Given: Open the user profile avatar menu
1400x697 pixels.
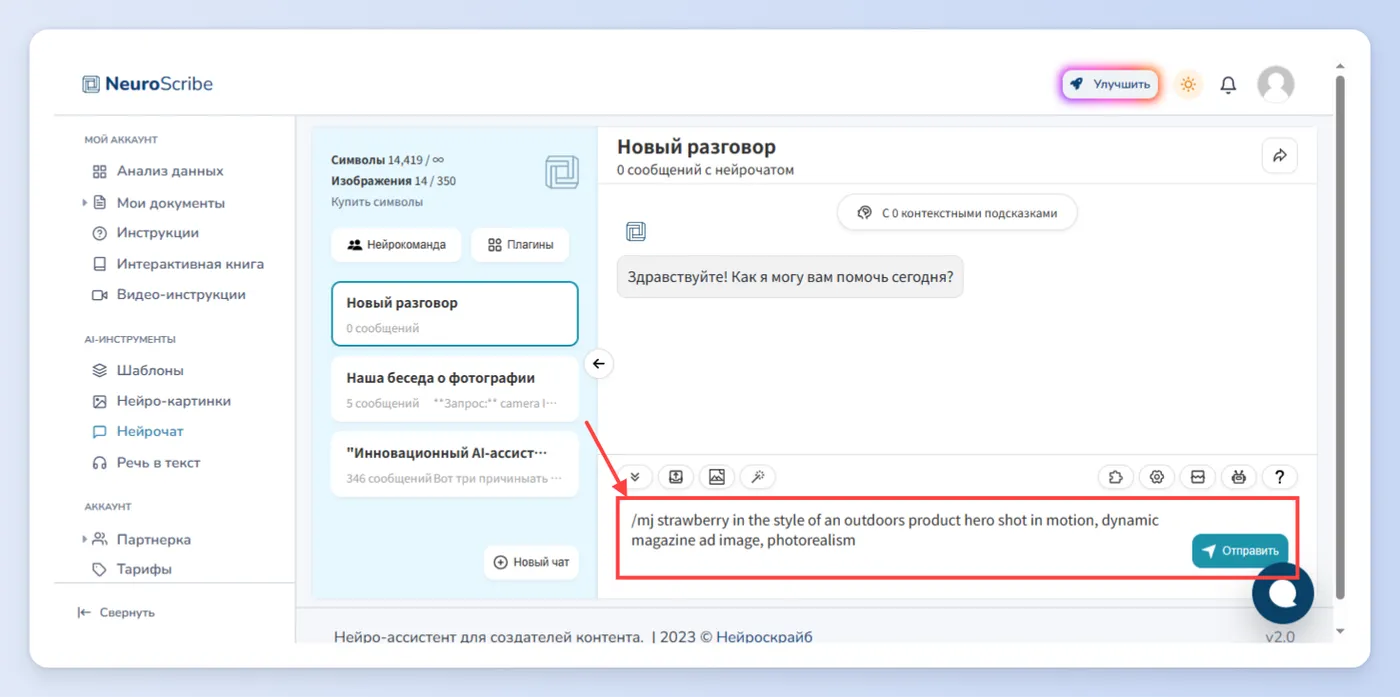Looking at the screenshot, I should pos(1275,85).
